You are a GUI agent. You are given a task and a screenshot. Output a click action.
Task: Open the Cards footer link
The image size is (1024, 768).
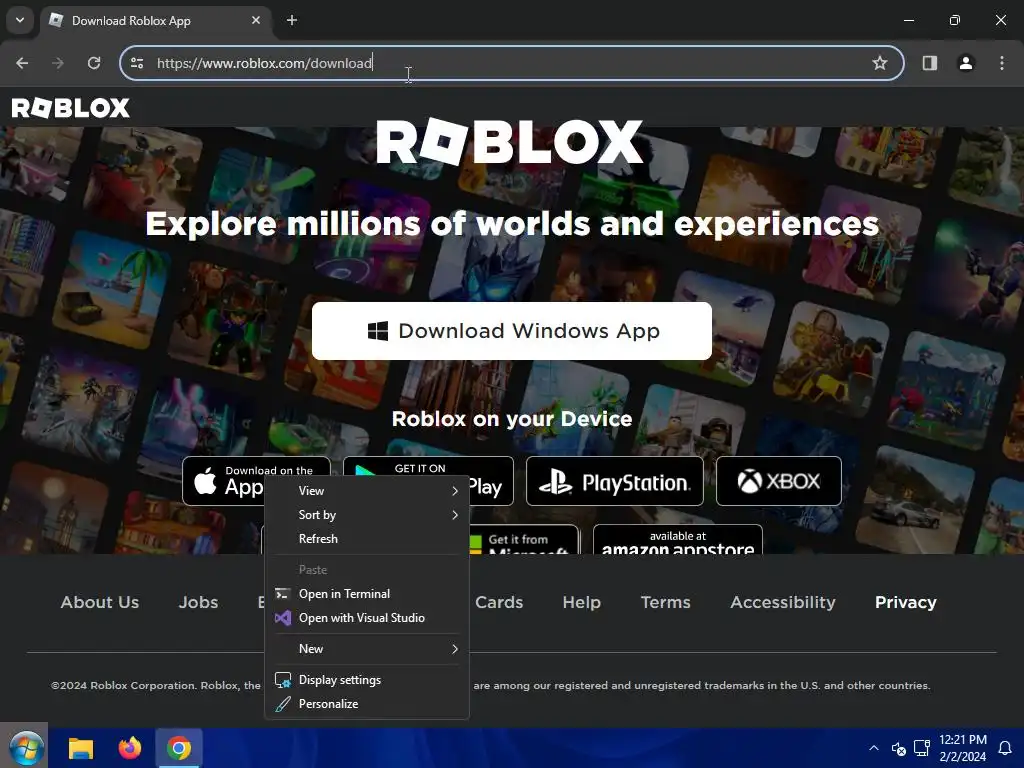[499, 602]
